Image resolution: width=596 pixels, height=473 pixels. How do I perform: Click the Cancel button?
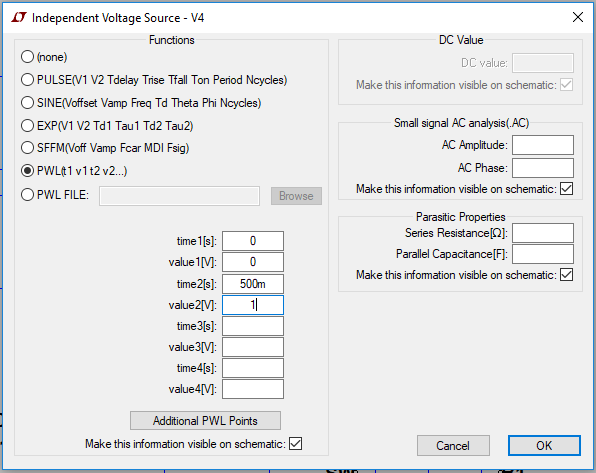click(x=453, y=445)
